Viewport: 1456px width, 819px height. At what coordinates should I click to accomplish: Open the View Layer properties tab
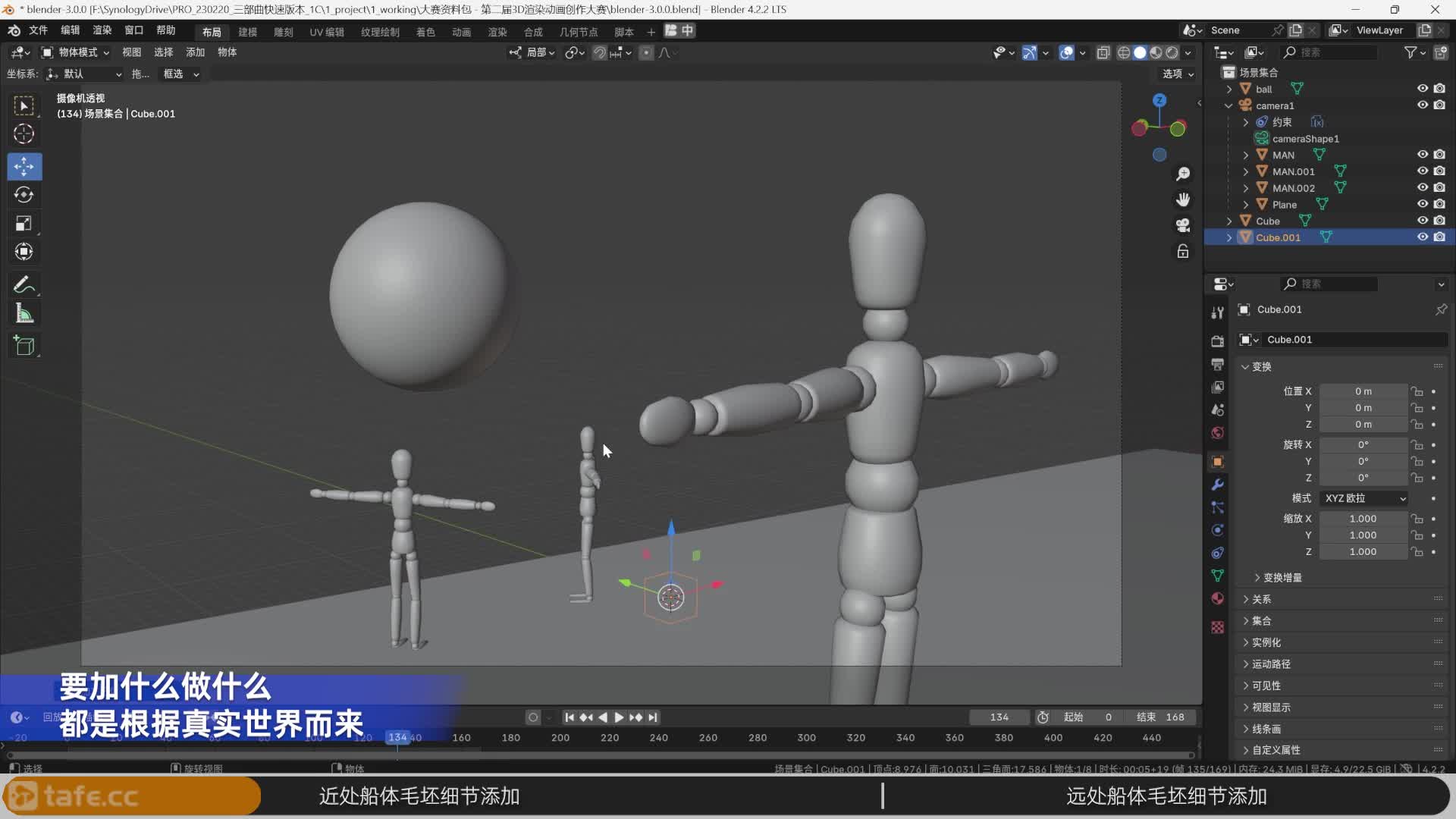pyautogui.click(x=1218, y=387)
